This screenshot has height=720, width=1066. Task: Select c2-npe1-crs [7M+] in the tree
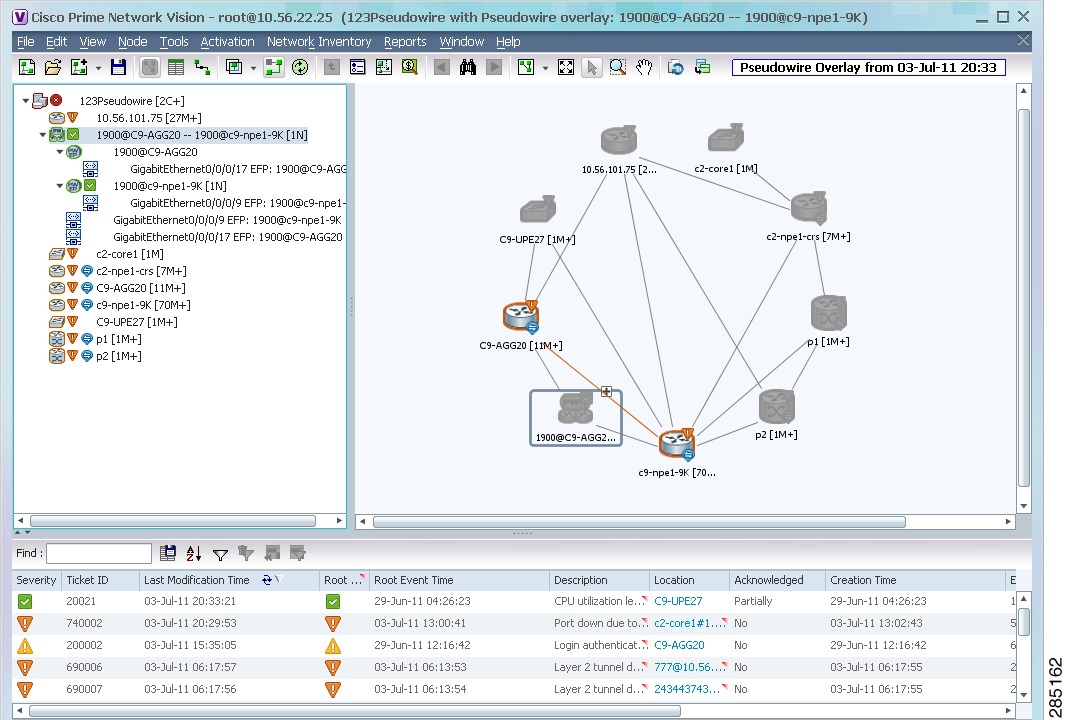click(141, 271)
